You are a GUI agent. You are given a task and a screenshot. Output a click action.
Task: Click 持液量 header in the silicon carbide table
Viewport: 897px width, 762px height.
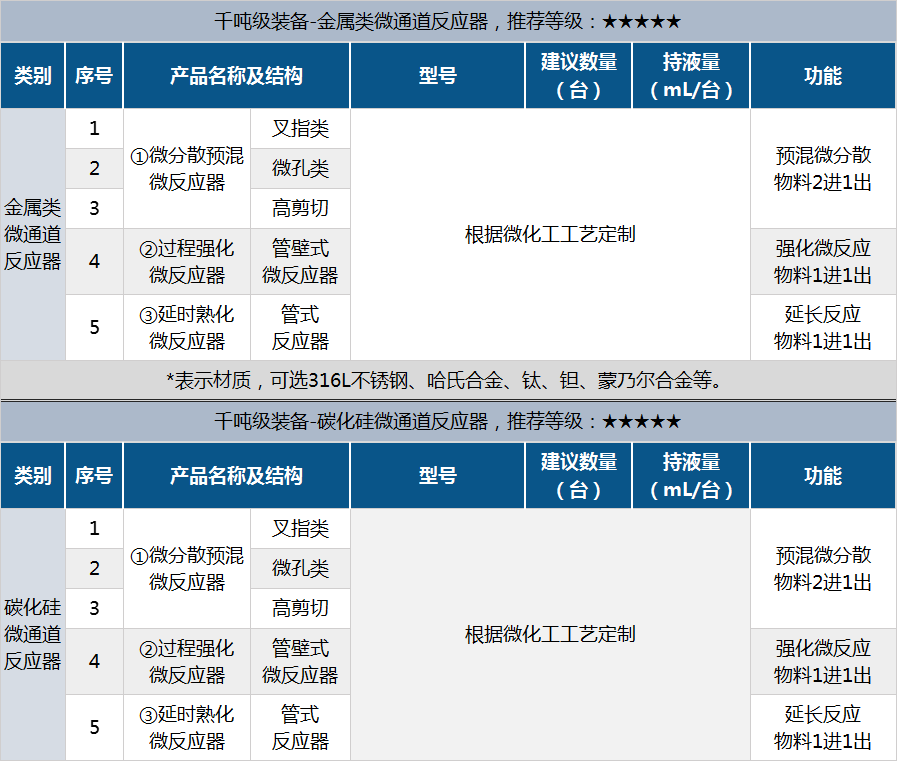point(691,475)
